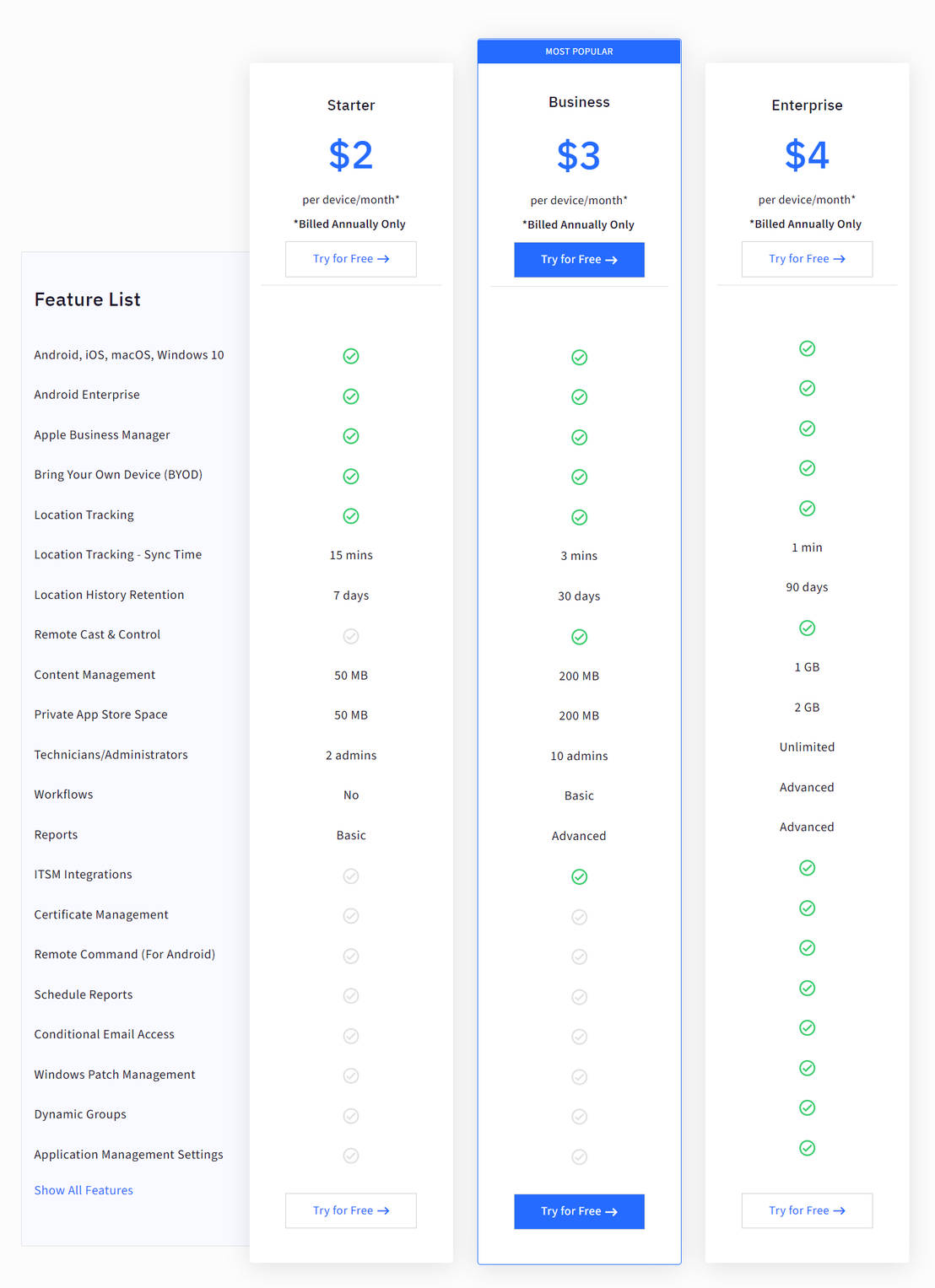Click the top Try for Free in Starter column
Viewport: 935px width, 1288px height.
point(351,259)
